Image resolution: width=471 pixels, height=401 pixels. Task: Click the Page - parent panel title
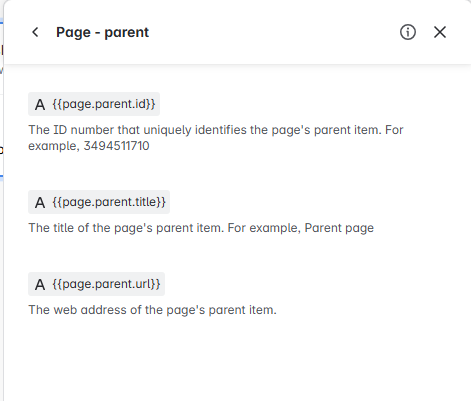102,32
